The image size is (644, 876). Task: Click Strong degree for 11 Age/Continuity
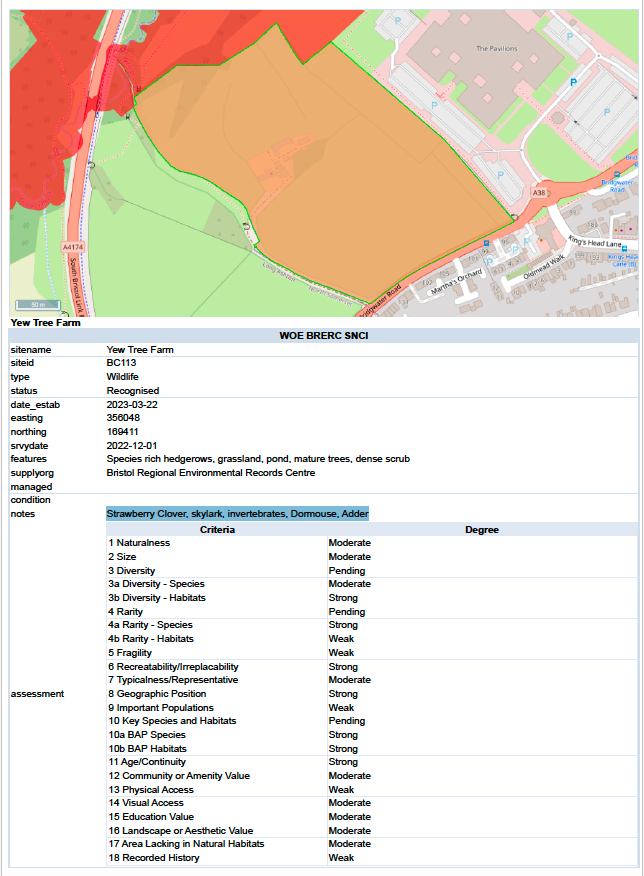[343, 762]
